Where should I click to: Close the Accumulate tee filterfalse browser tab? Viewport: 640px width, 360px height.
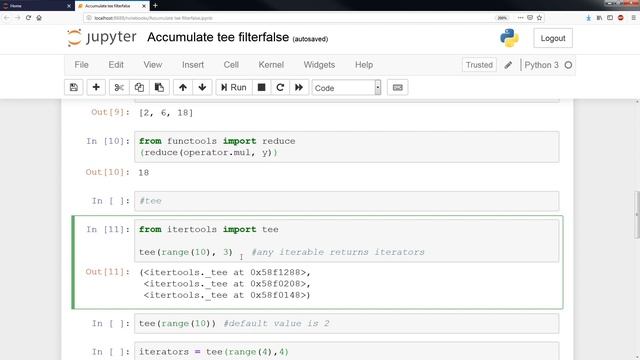(x=144, y=6)
